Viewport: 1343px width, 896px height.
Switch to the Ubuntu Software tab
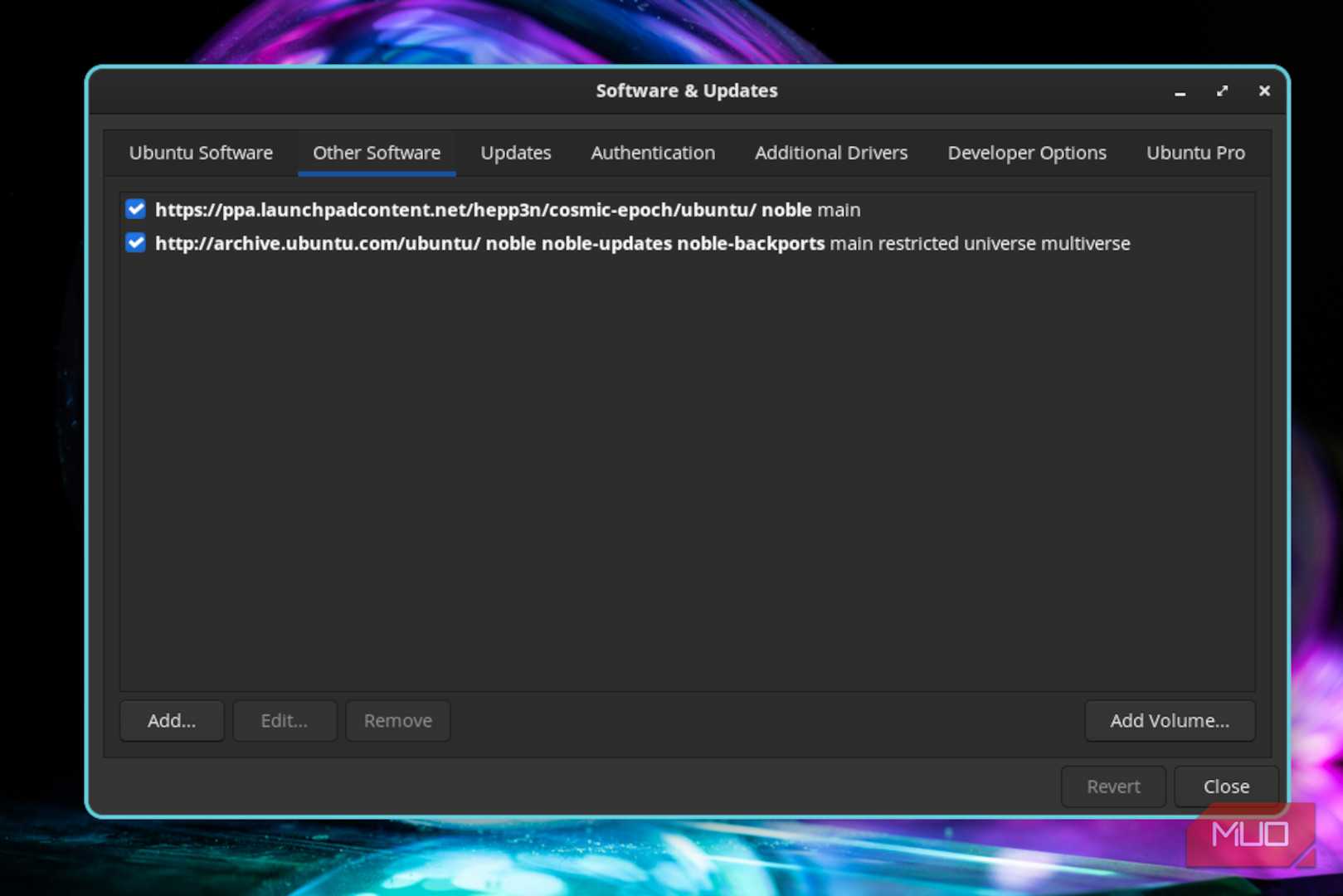point(201,153)
